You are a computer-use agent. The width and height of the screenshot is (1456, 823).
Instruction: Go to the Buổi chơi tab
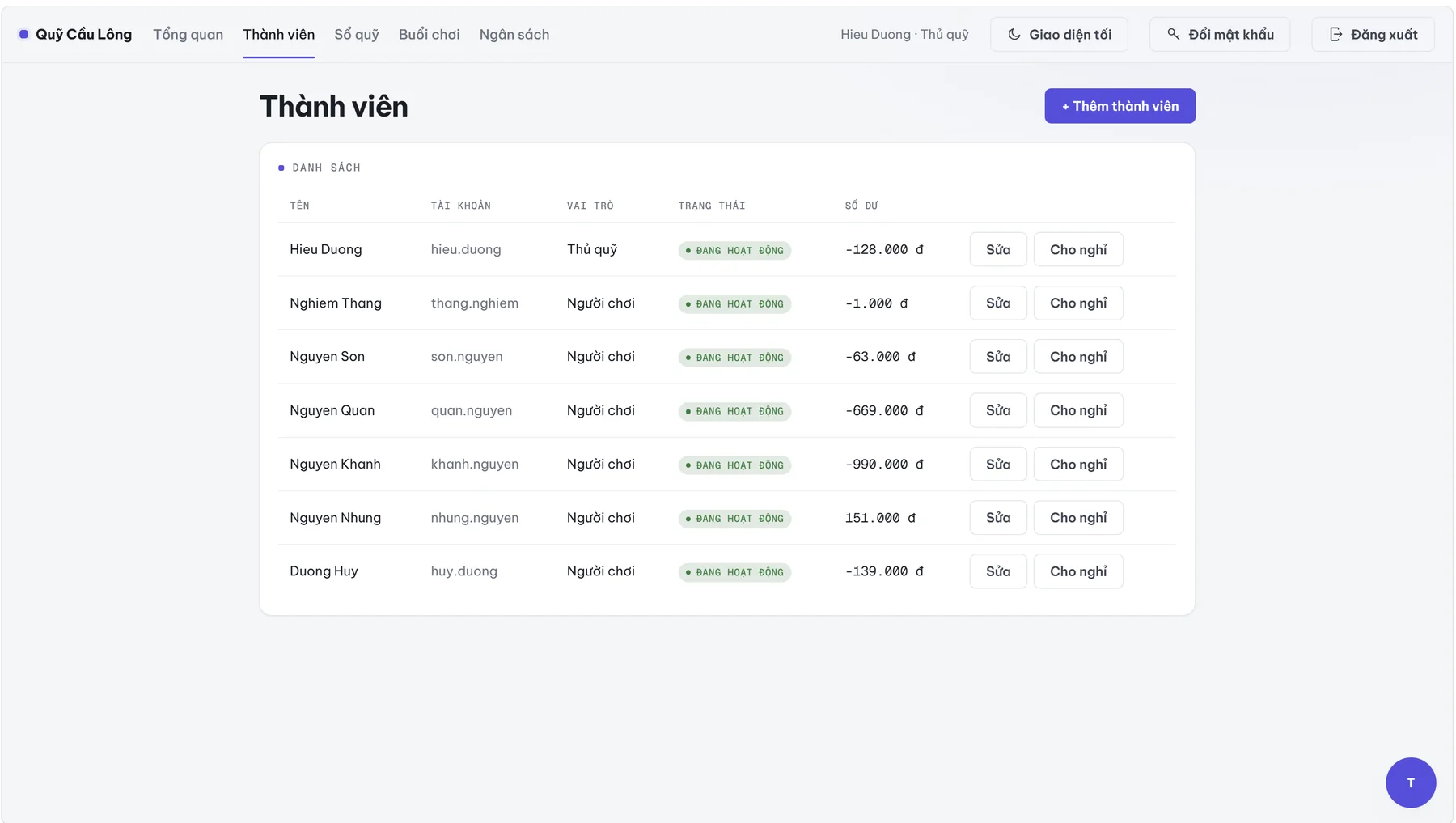(x=430, y=34)
